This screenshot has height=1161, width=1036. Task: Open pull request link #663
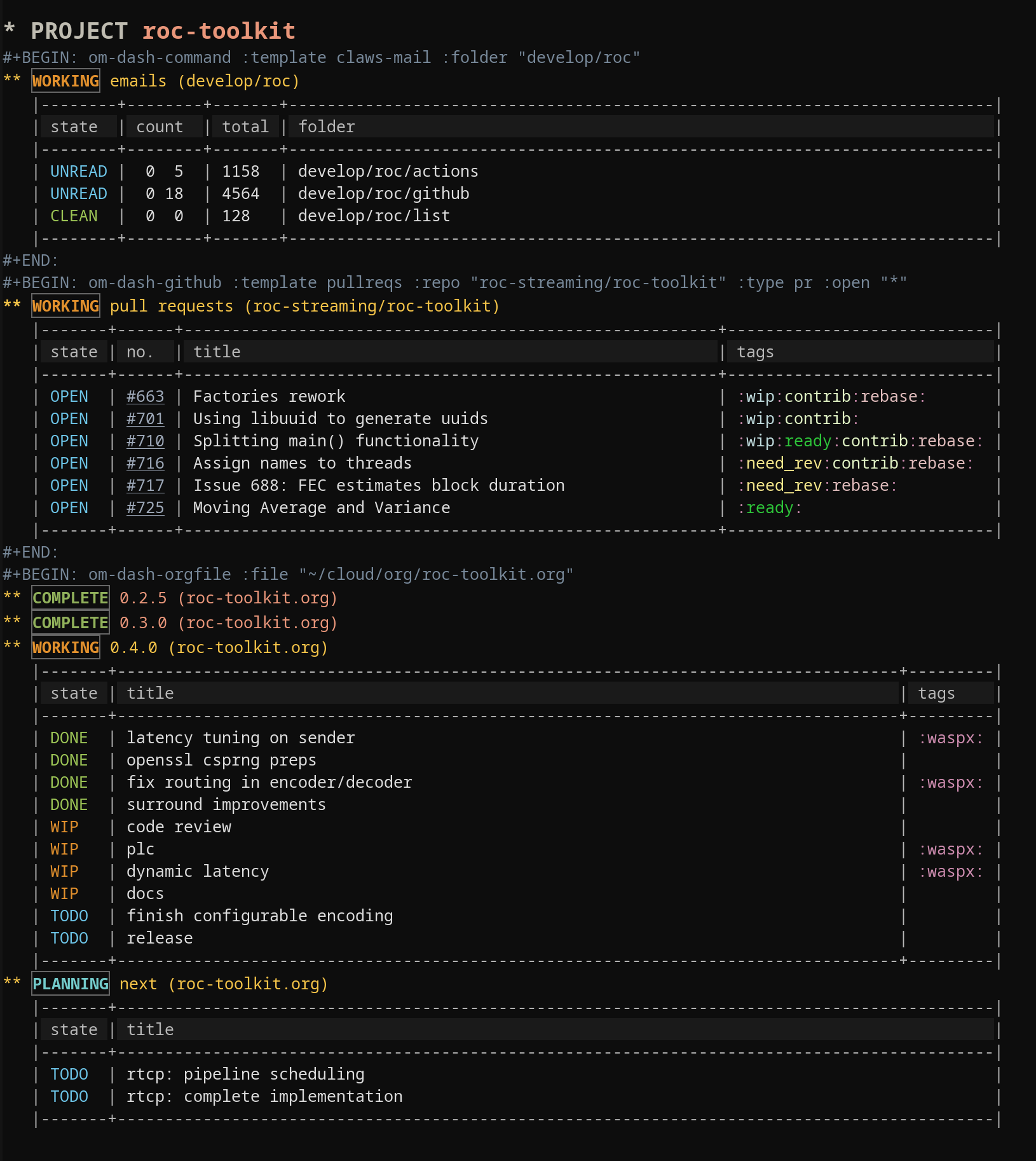(145, 397)
